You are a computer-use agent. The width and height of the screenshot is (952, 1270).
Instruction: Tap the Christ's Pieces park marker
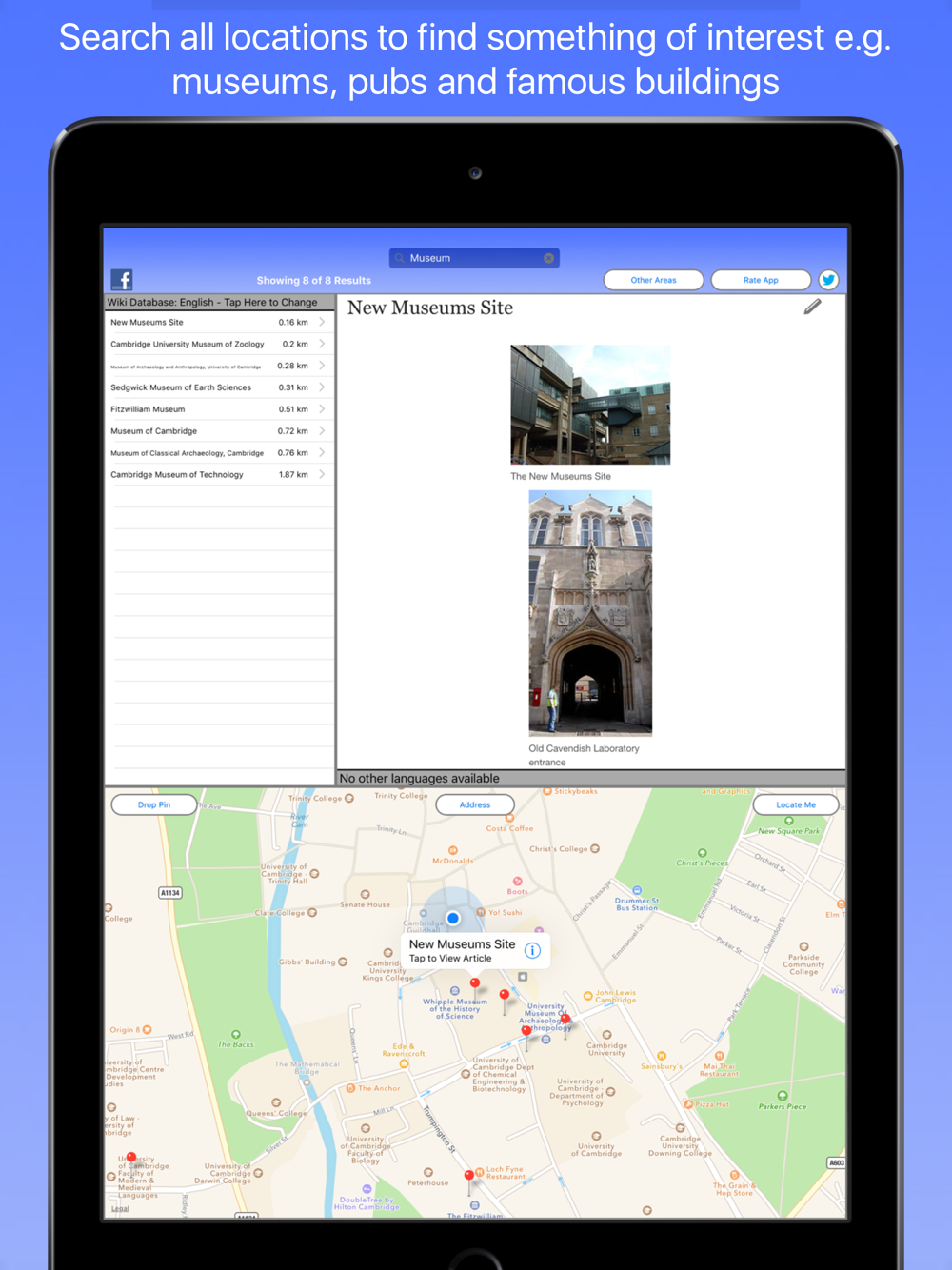coord(703,853)
